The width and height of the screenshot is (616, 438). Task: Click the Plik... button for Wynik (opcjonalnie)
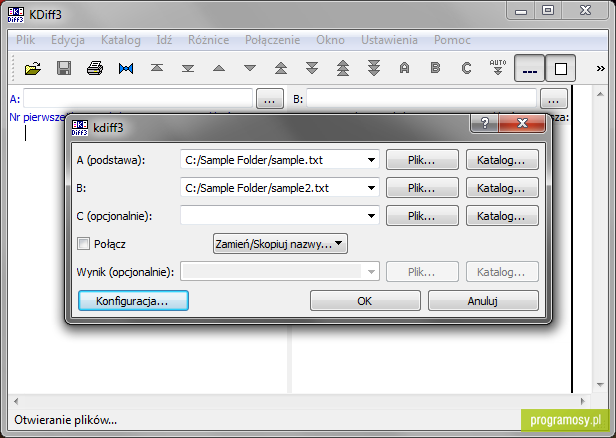coord(422,272)
